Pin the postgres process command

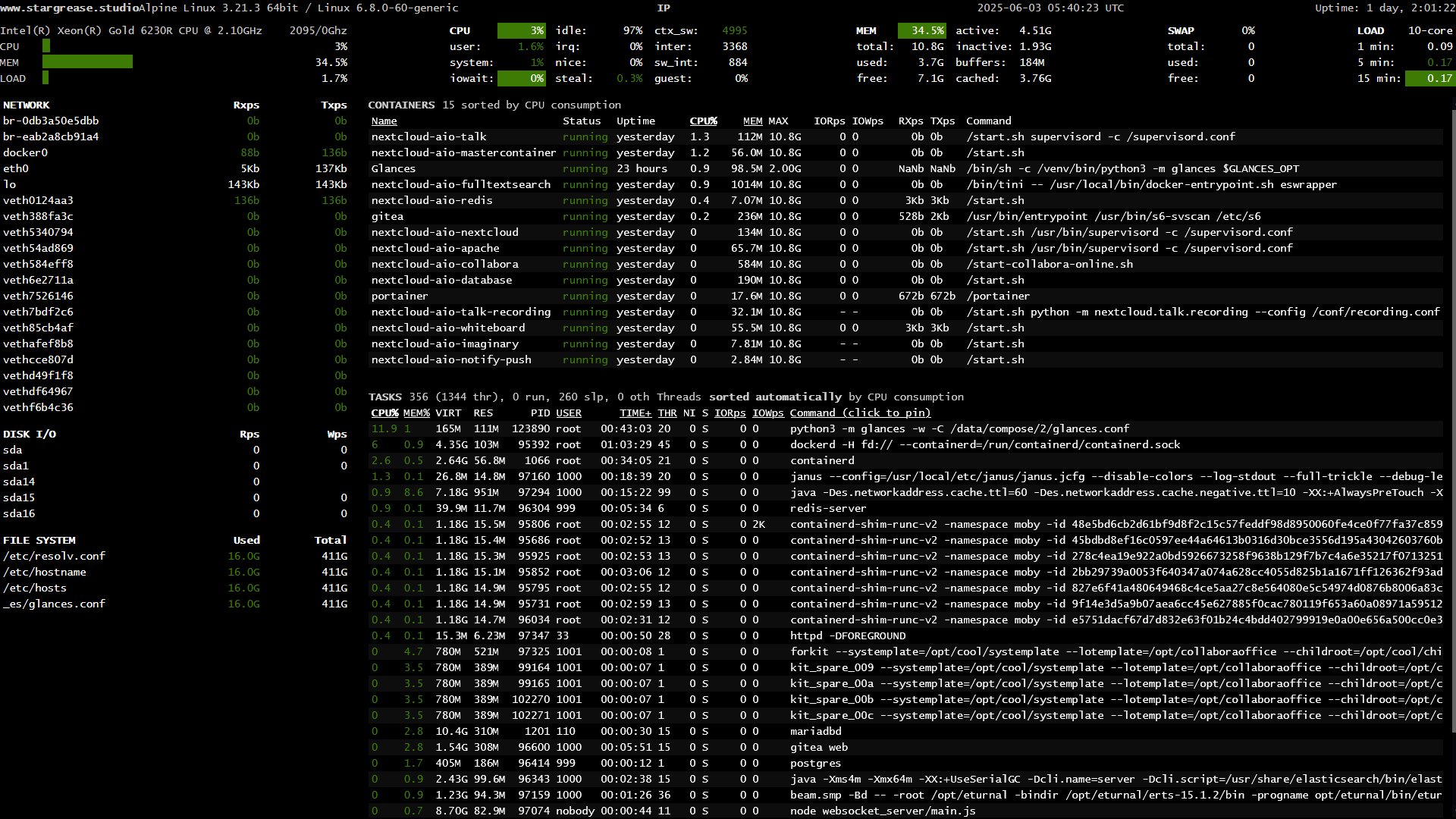[815, 764]
